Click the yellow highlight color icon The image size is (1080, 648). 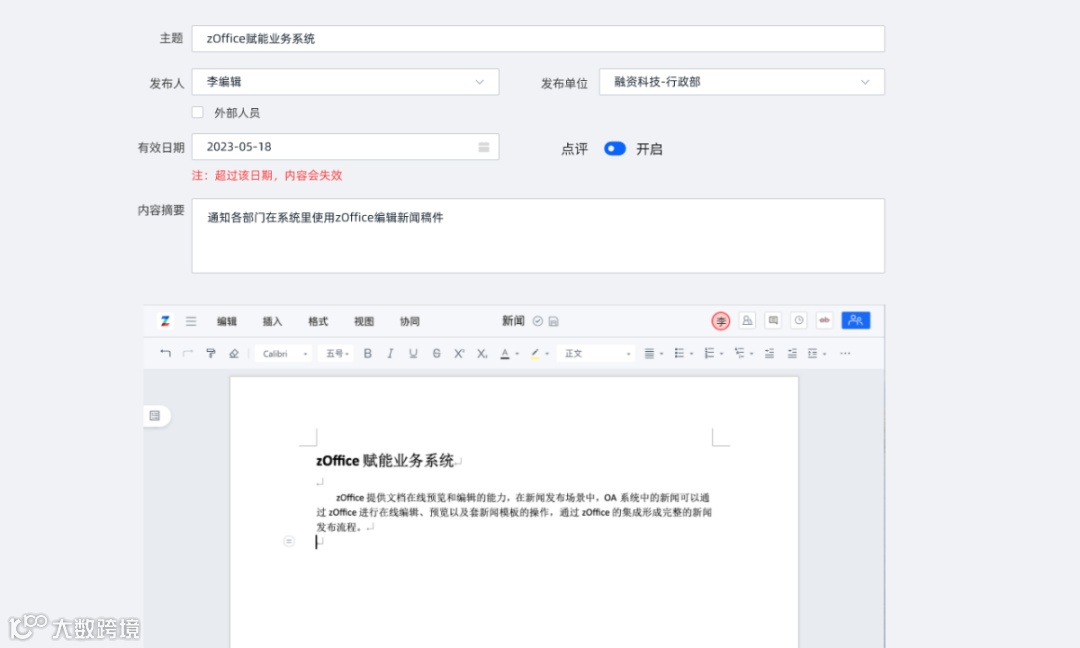[x=535, y=353]
